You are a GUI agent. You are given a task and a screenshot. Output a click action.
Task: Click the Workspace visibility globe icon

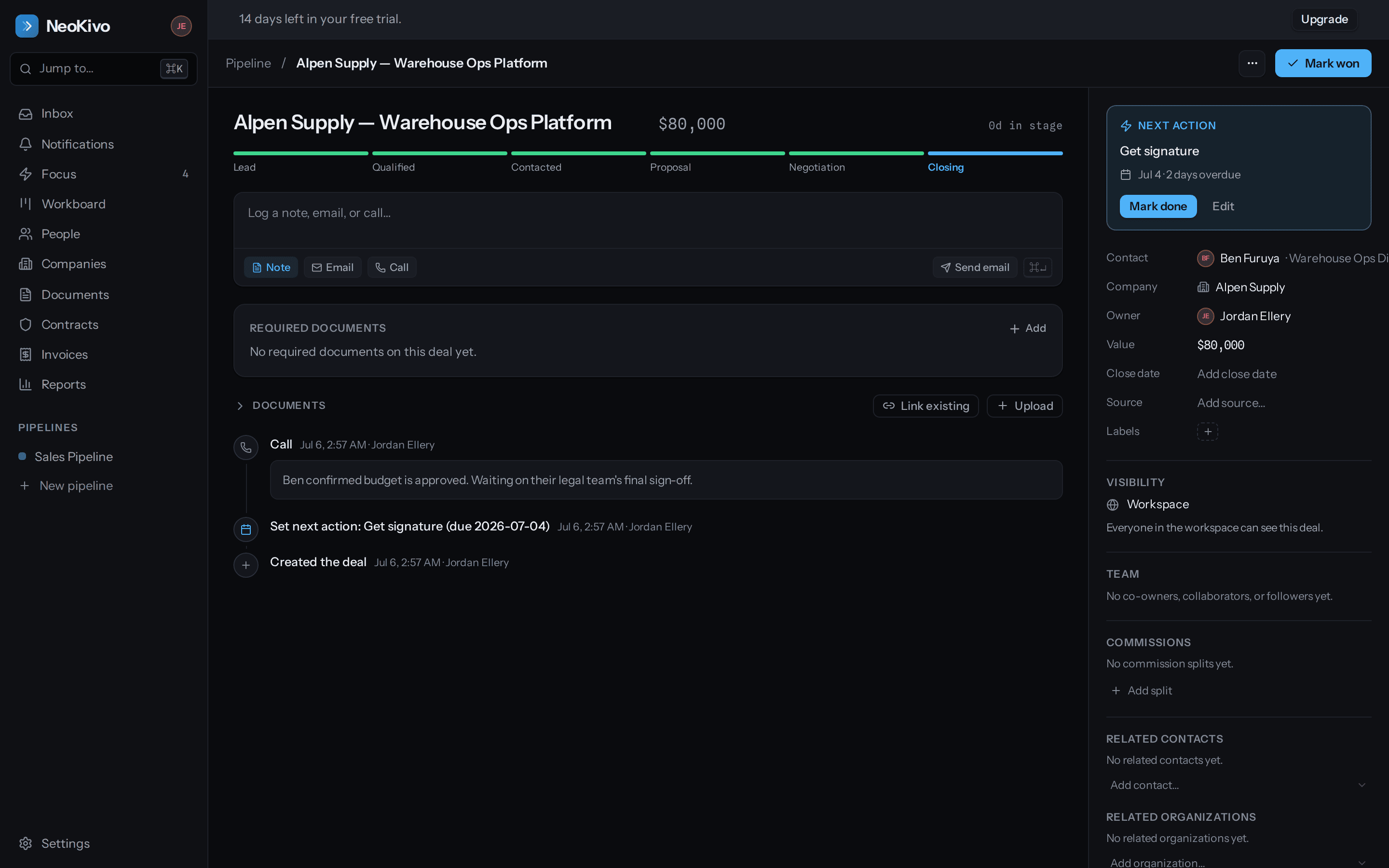tap(1112, 504)
